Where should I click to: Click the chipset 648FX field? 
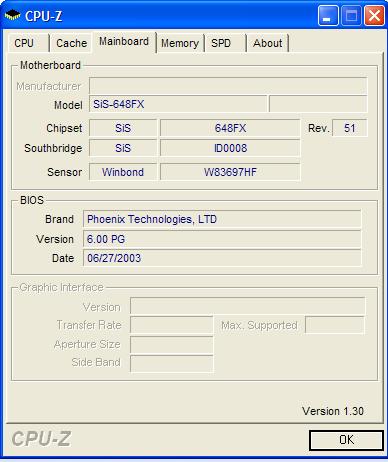(x=230, y=128)
